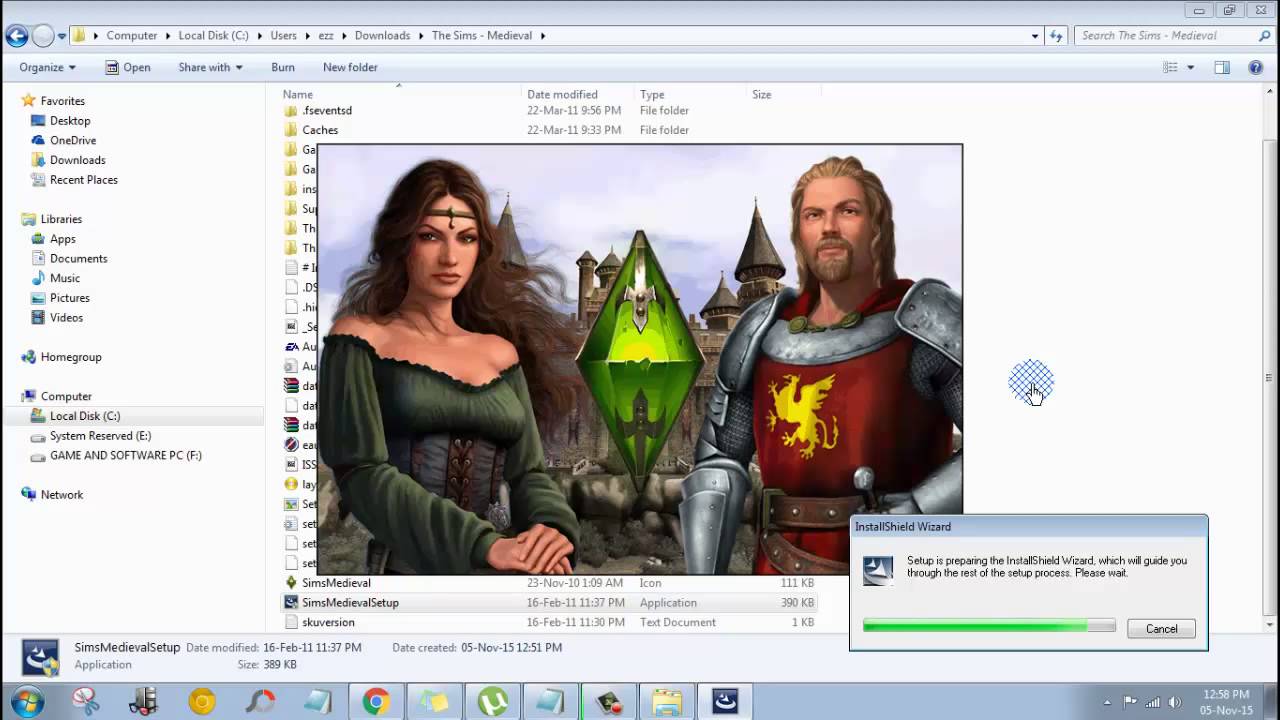The width and height of the screenshot is (1280, 720).
Task: Open the recent pages dropdown arrow
Action: point(62,36)
